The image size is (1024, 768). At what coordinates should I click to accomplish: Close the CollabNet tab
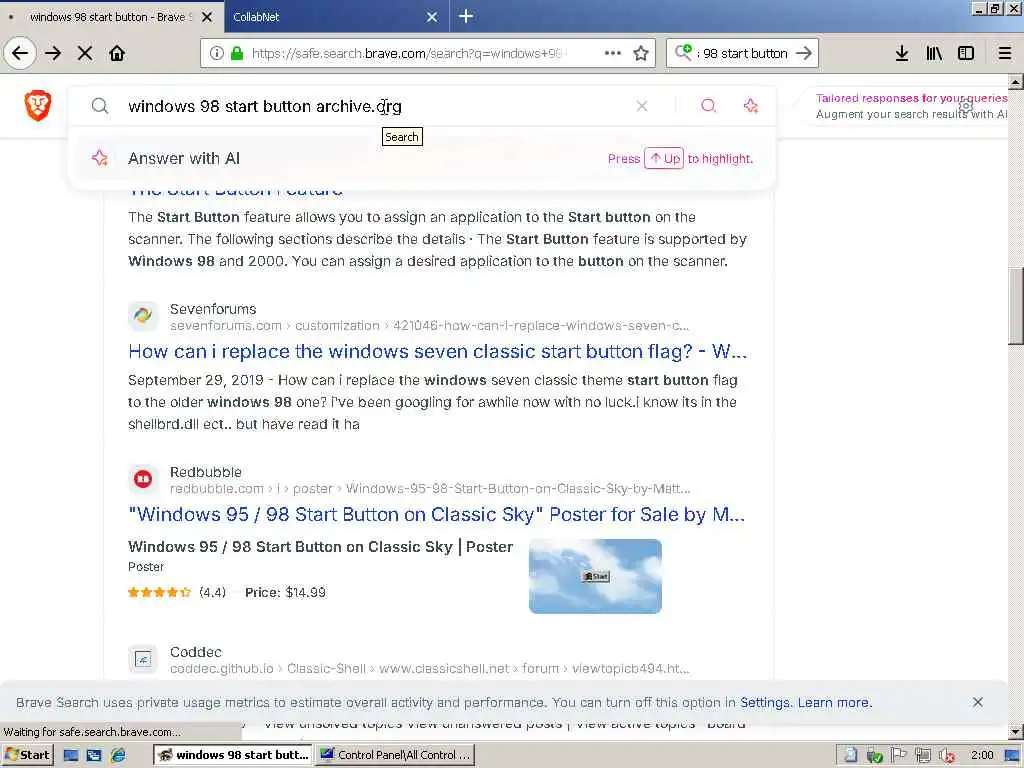(x=432, y=17)
